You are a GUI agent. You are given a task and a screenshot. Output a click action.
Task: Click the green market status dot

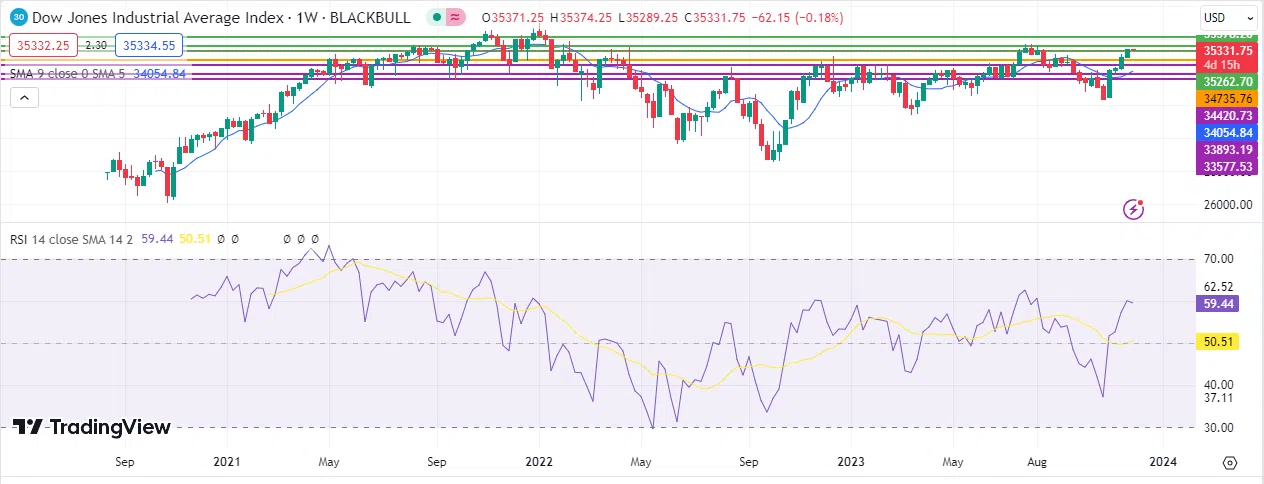[435, 18]
